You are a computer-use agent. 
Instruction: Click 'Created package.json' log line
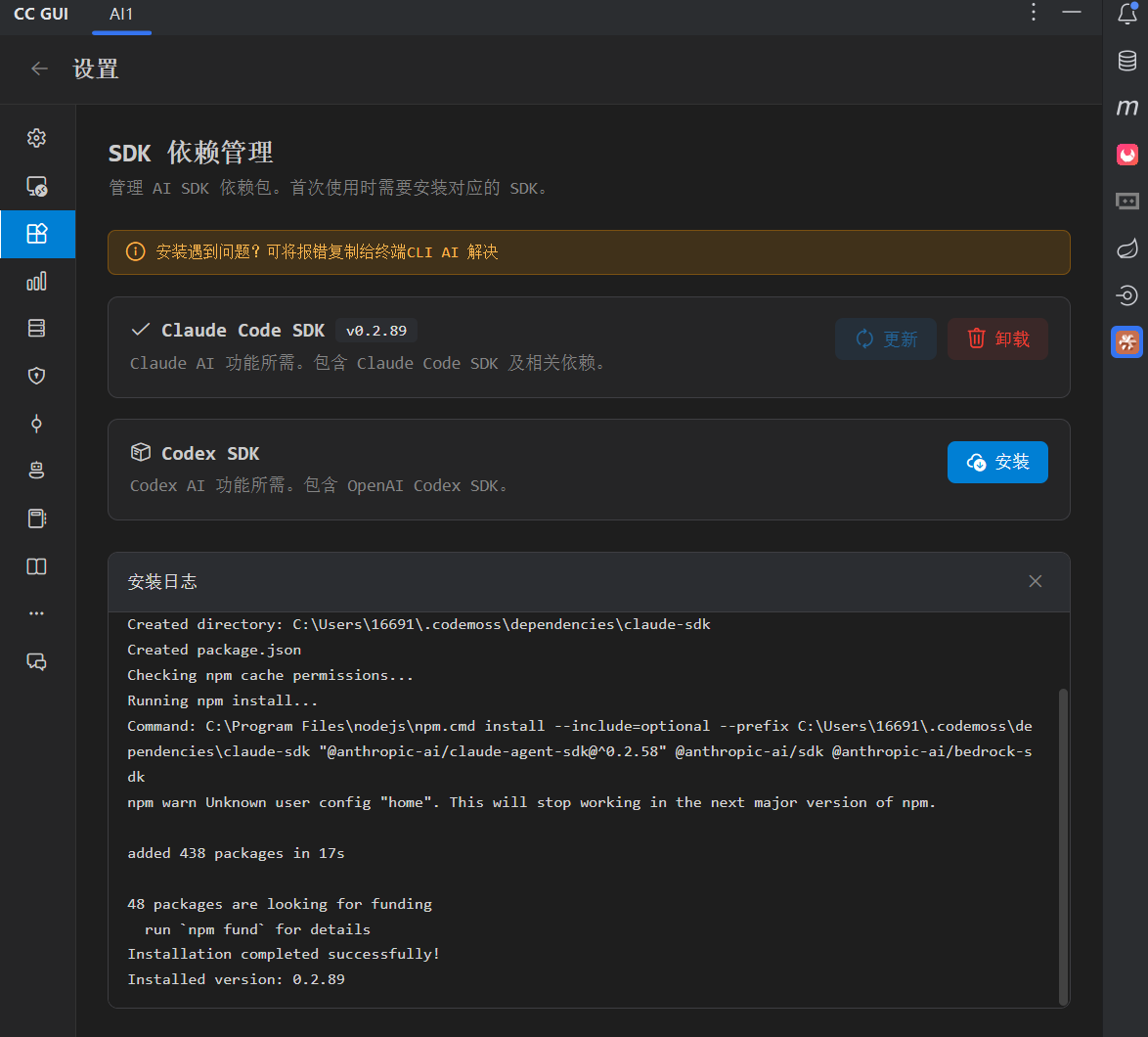[x=214, y=650]
